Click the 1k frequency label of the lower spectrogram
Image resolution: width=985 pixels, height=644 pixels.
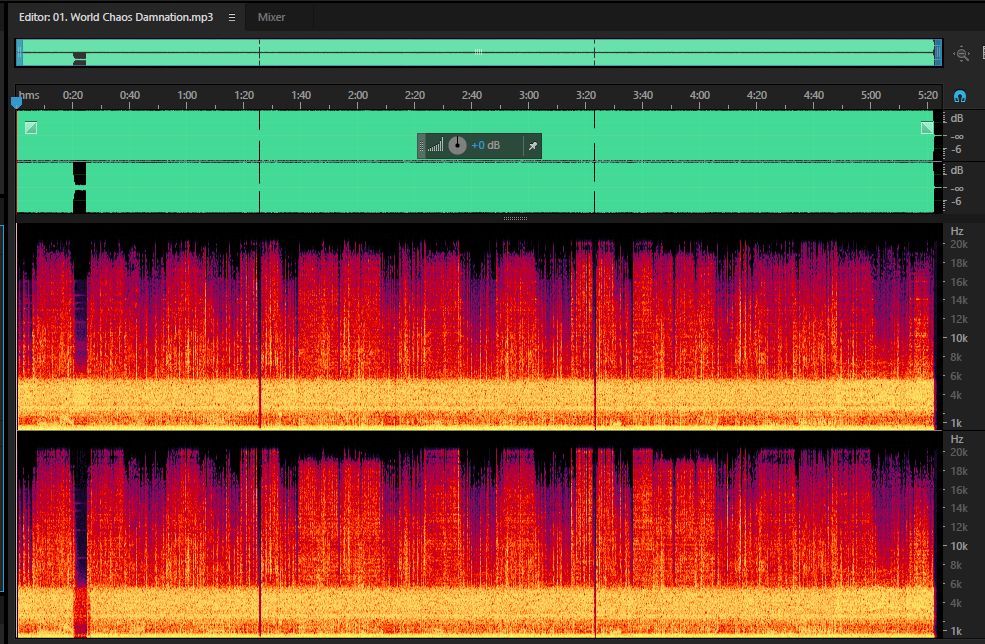coord(955,631)
